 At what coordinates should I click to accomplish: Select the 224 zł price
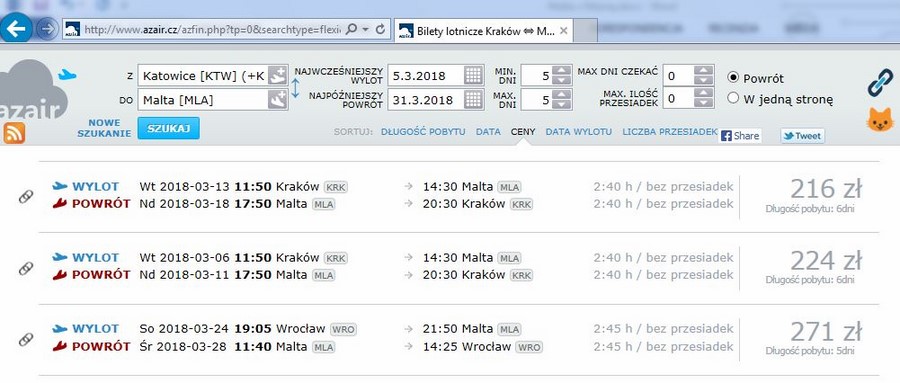825,260
